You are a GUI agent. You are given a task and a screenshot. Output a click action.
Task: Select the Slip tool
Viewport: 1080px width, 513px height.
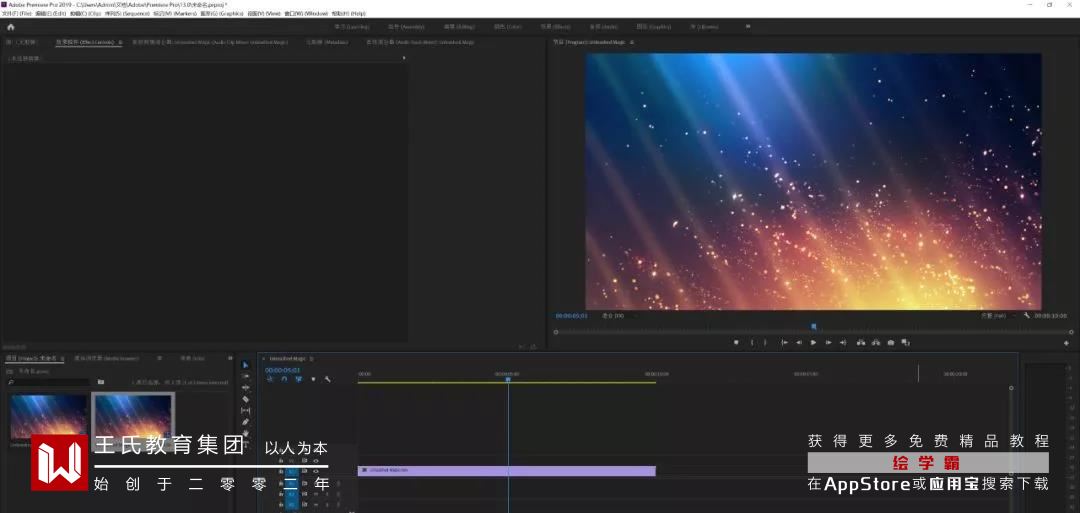(246, 410)
